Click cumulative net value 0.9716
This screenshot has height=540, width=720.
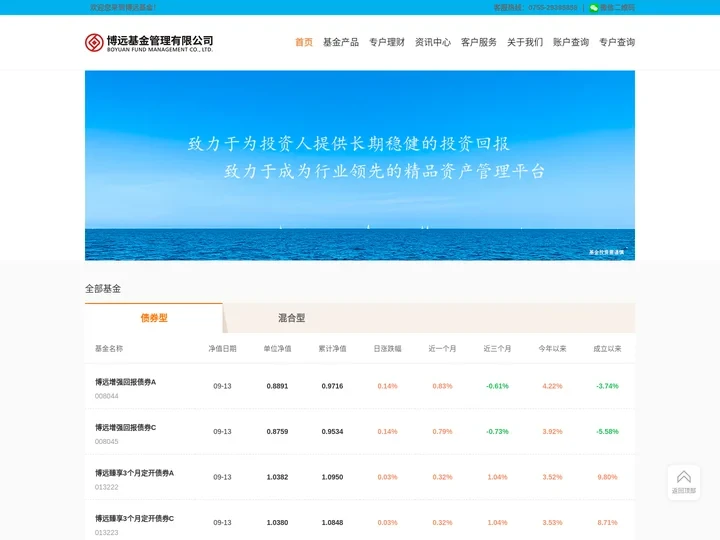pyautogui.click(x=332, y=386)
